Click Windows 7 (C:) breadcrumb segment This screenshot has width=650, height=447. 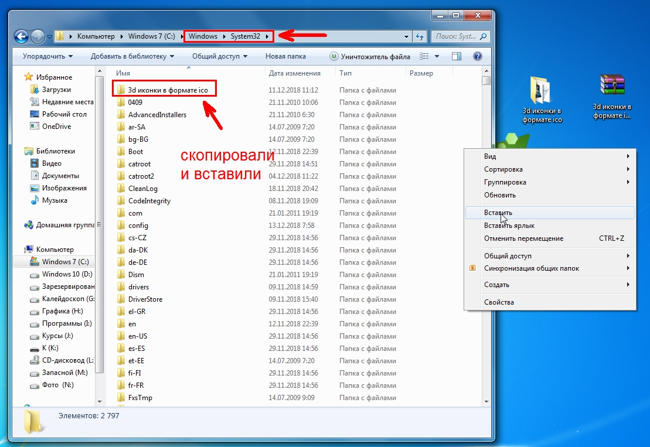[x=151, y=36]
